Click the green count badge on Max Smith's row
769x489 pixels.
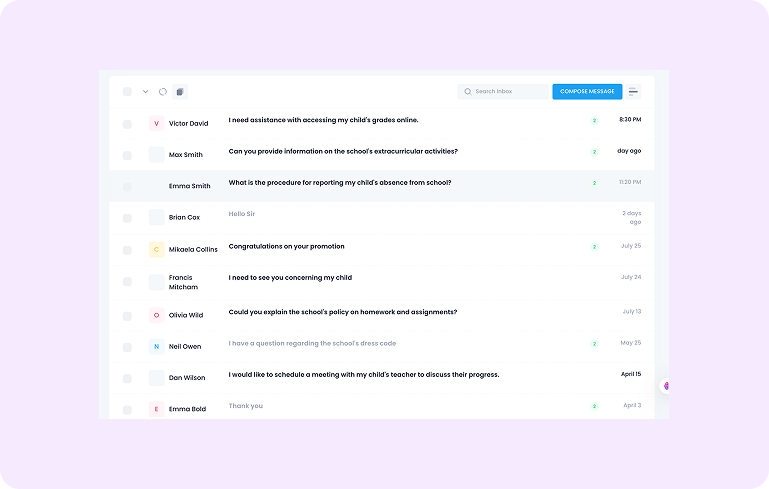click(594, 152)
